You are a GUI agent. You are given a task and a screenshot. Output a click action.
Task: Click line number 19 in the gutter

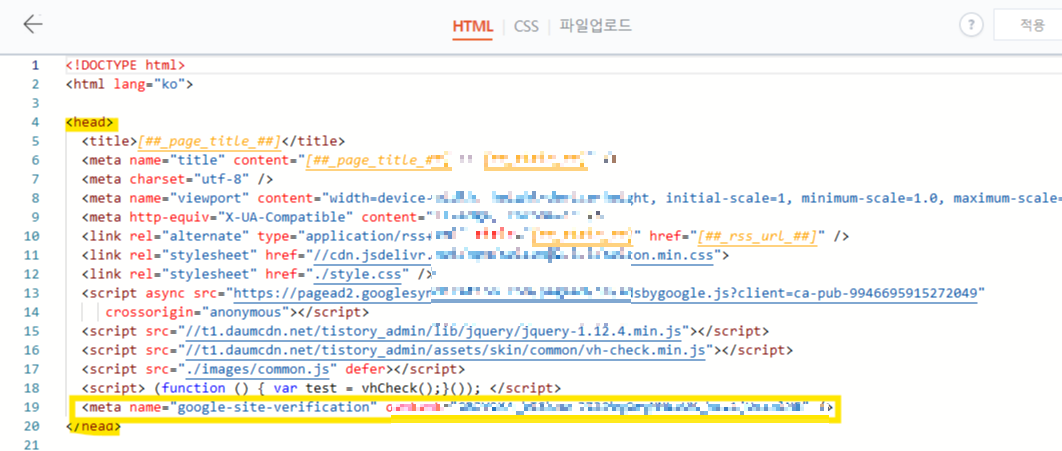(x=33, y=408)
